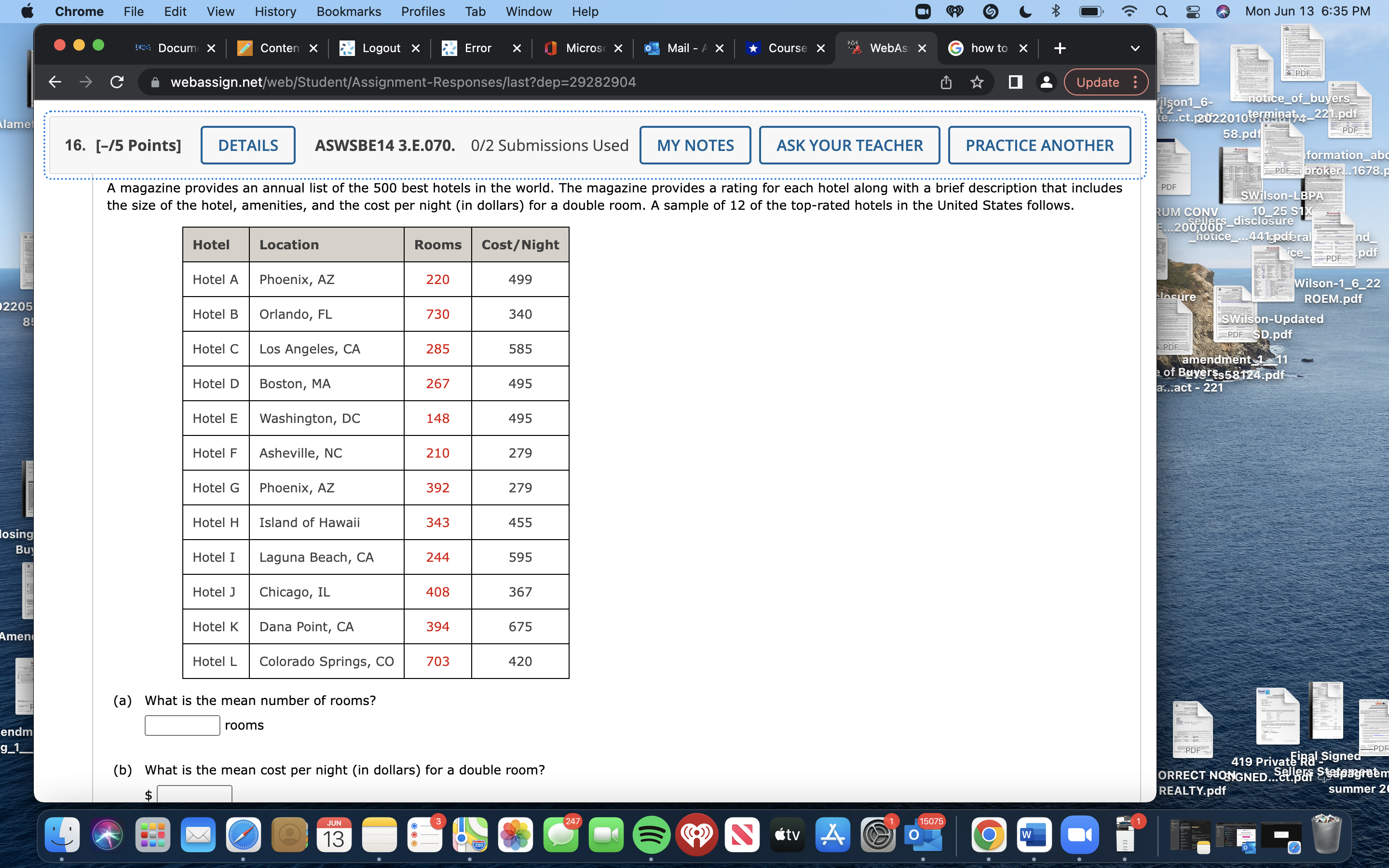Click the ASK YOUR TEACHER button
1389x868 pixels.
pos(849,145)
